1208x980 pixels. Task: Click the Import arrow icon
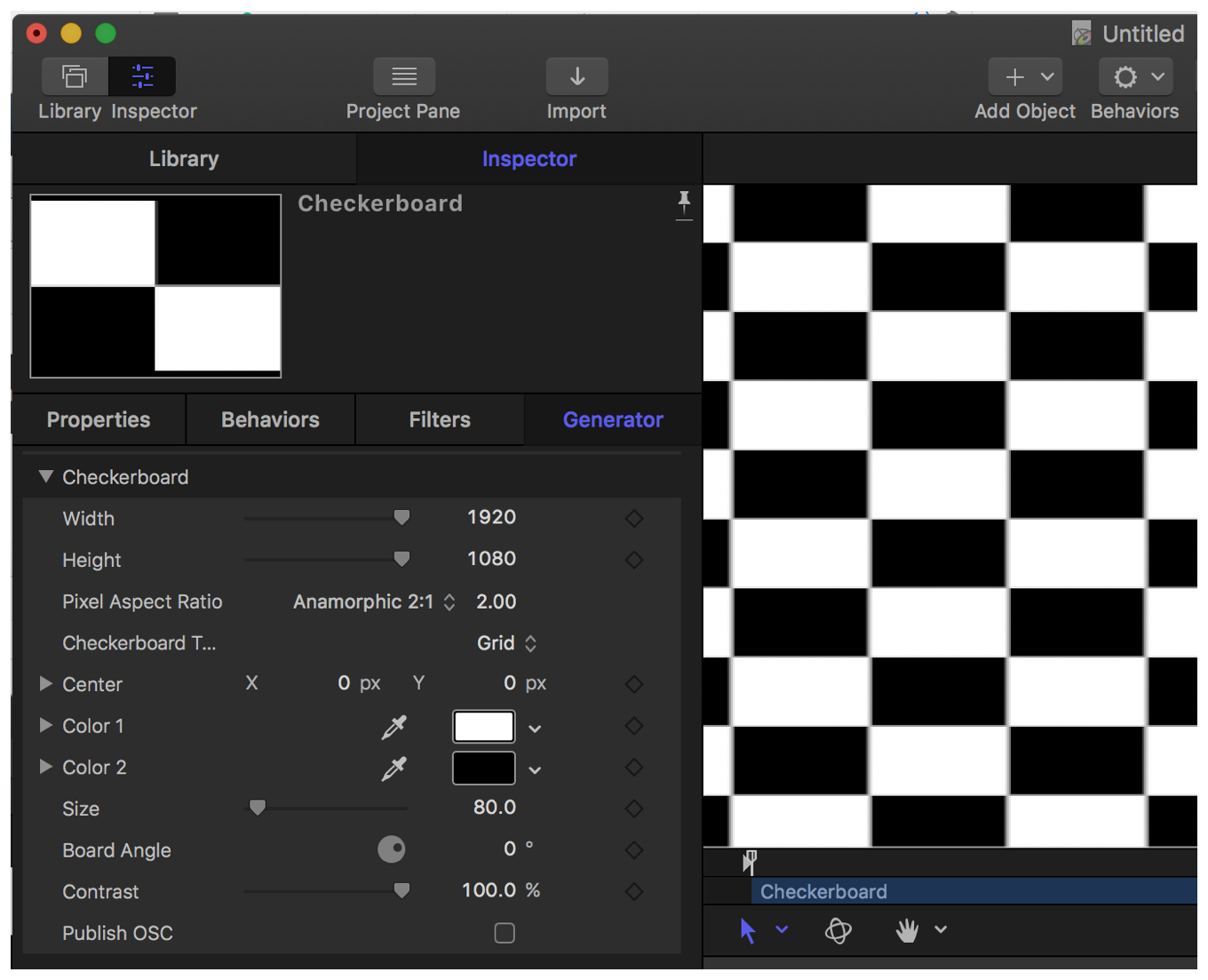[x=576, y=77]
